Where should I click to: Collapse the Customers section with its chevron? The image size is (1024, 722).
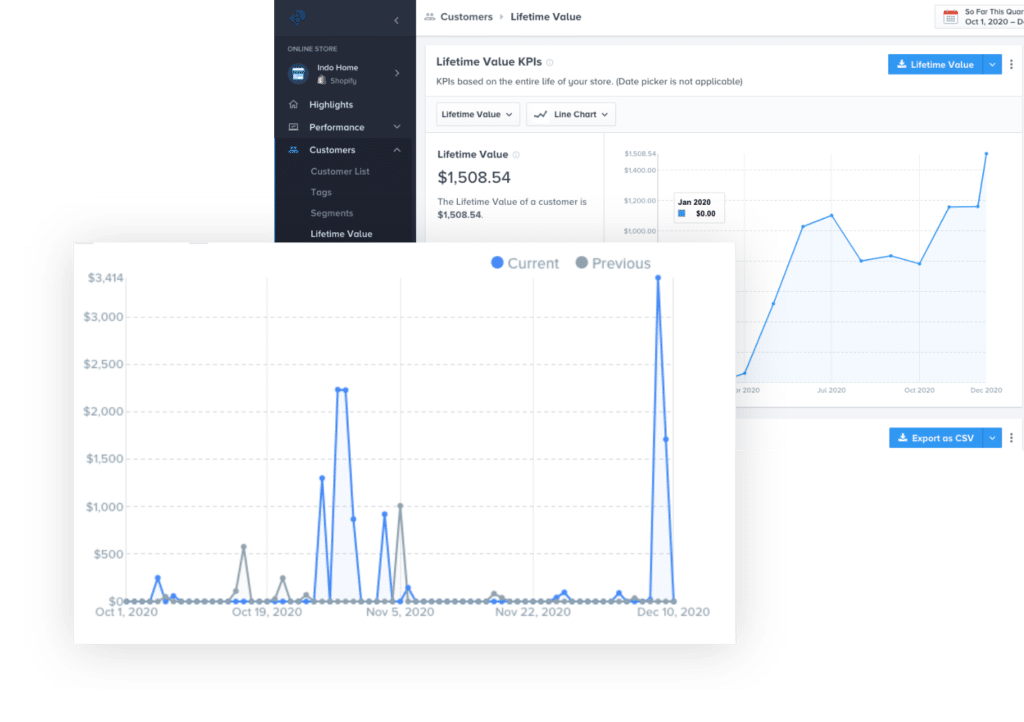(x=398, y=149)
